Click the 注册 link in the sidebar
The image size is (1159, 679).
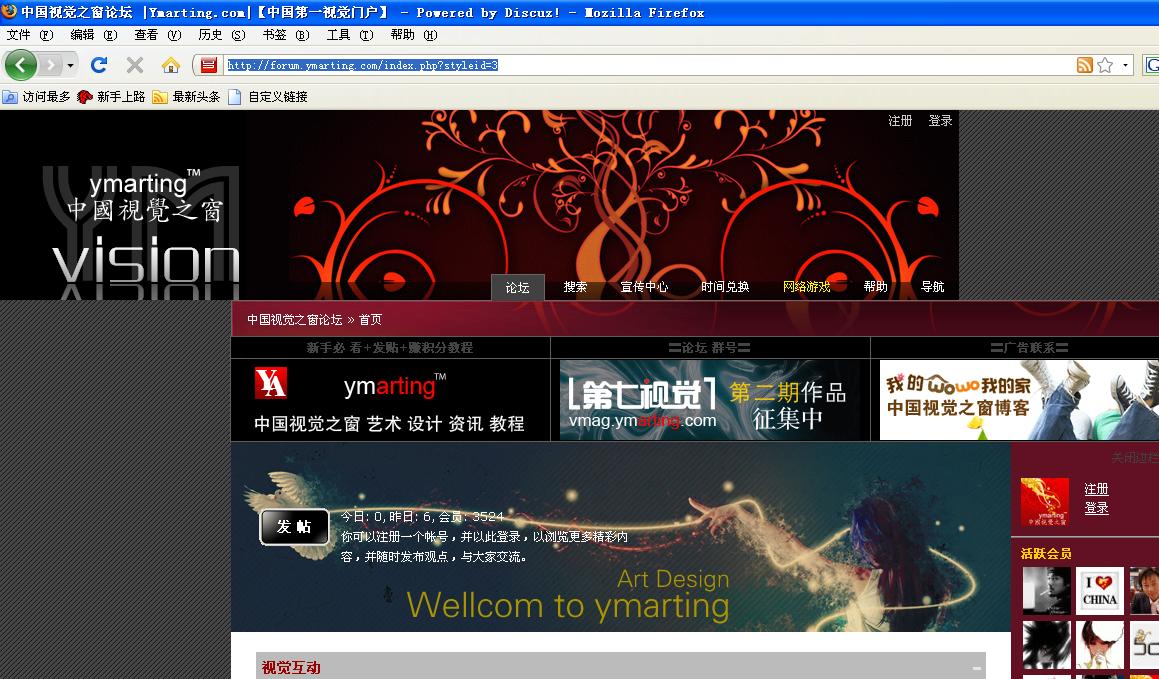(1096, 489)
